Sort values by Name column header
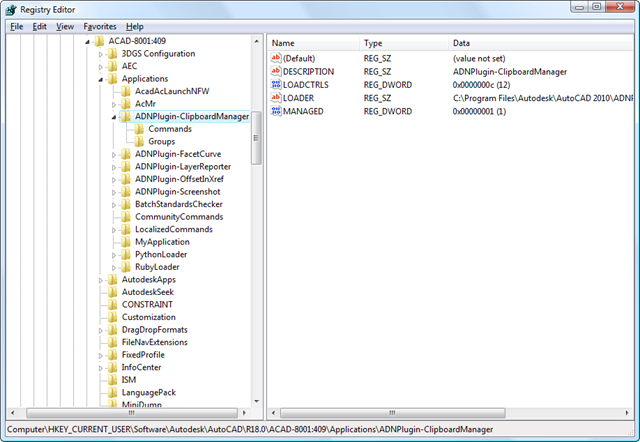Image resolution: width=640 pixels, height=442 pixels. [284, 43]
